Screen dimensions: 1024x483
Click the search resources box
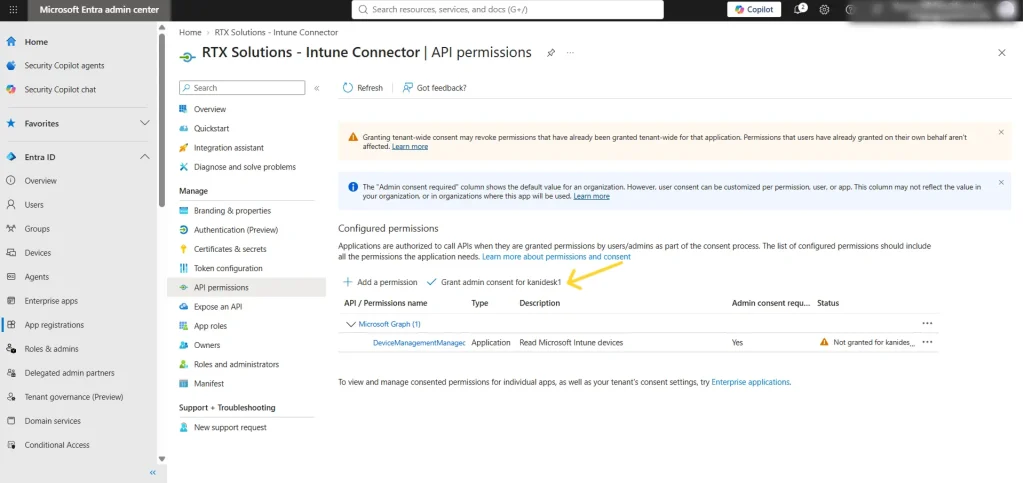coord(507,10)
